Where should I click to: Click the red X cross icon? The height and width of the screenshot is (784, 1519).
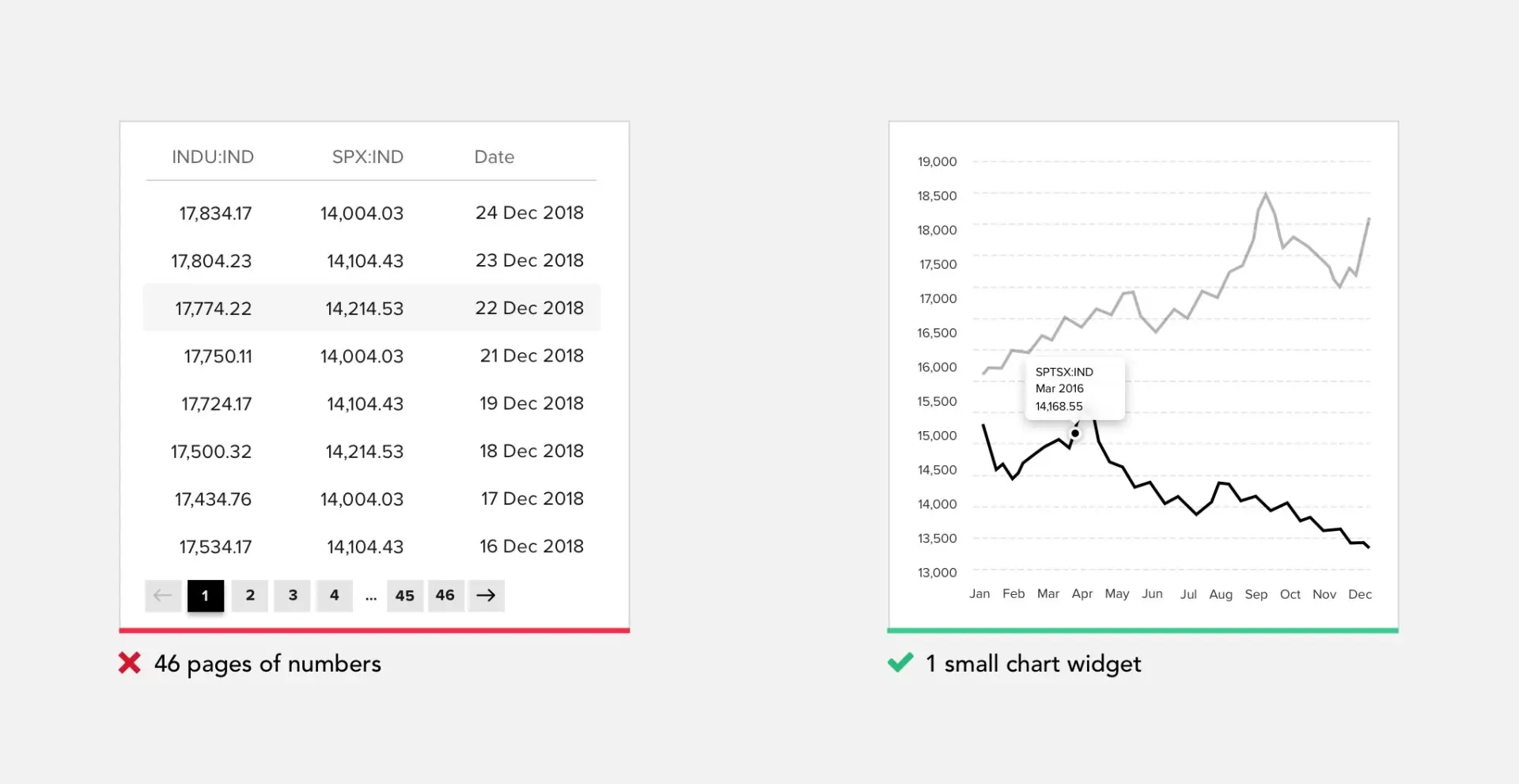pos(130,663)
